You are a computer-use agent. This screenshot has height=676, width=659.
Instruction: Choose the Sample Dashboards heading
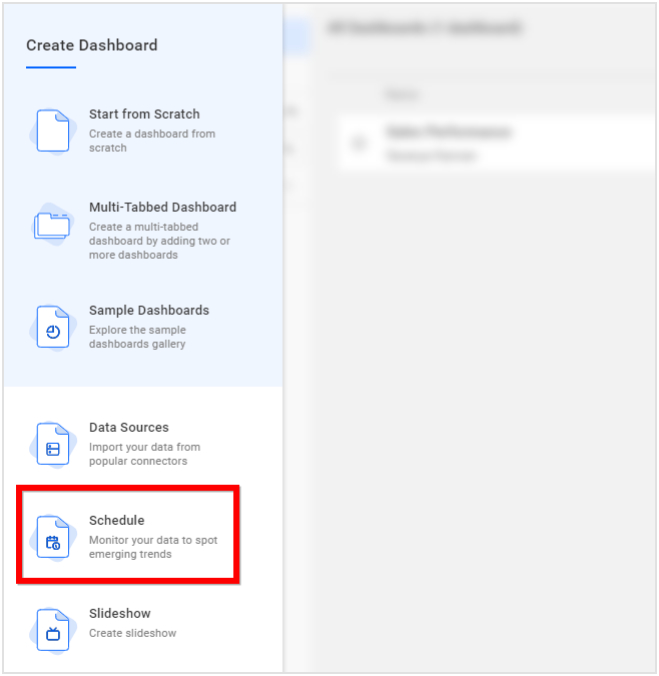(x=149, y=310)
